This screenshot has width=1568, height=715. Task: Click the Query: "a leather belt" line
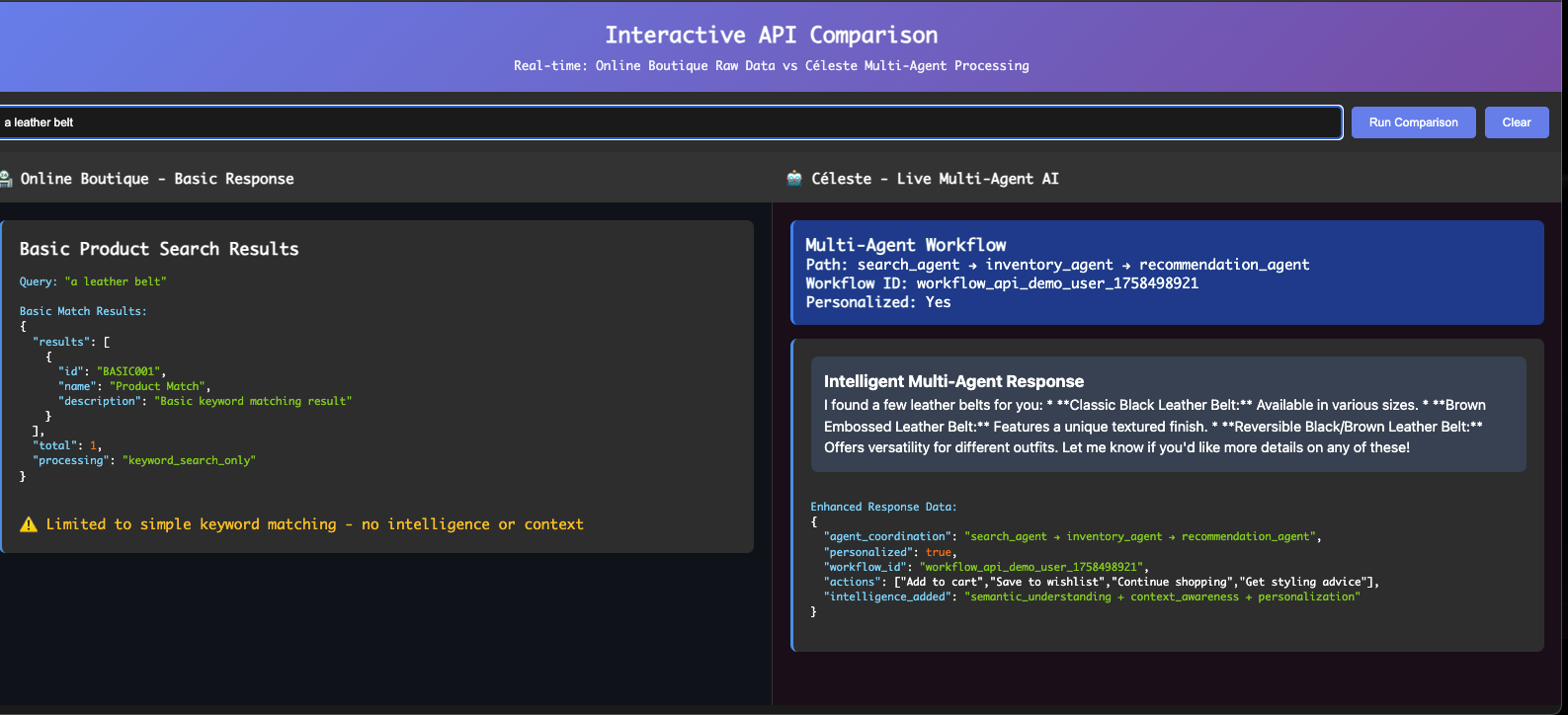93,281
